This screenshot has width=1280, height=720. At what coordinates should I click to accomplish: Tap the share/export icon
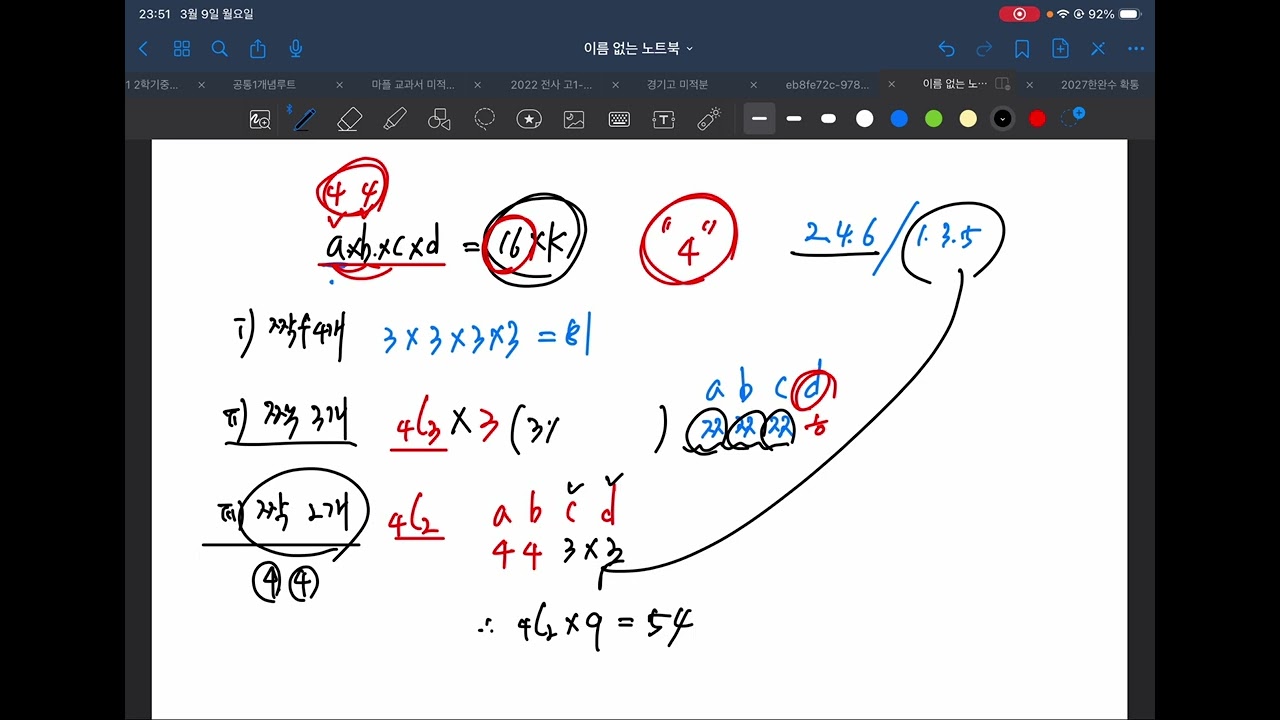pos(258,48)
